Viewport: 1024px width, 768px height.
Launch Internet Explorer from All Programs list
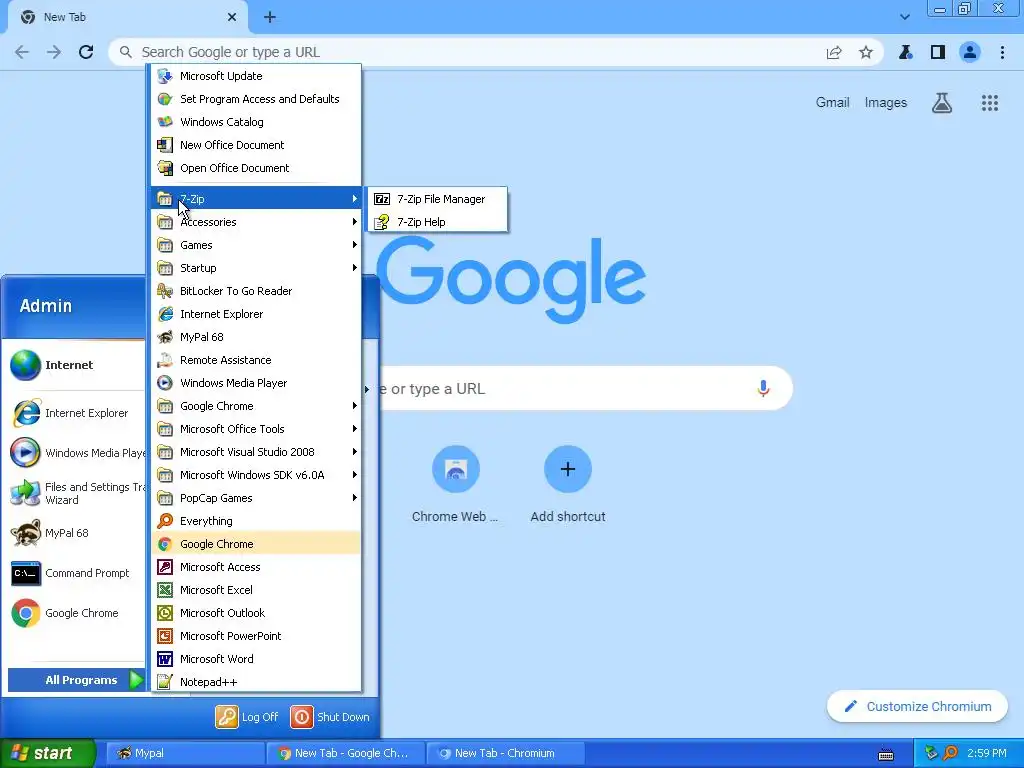click(x=256, y=314)
